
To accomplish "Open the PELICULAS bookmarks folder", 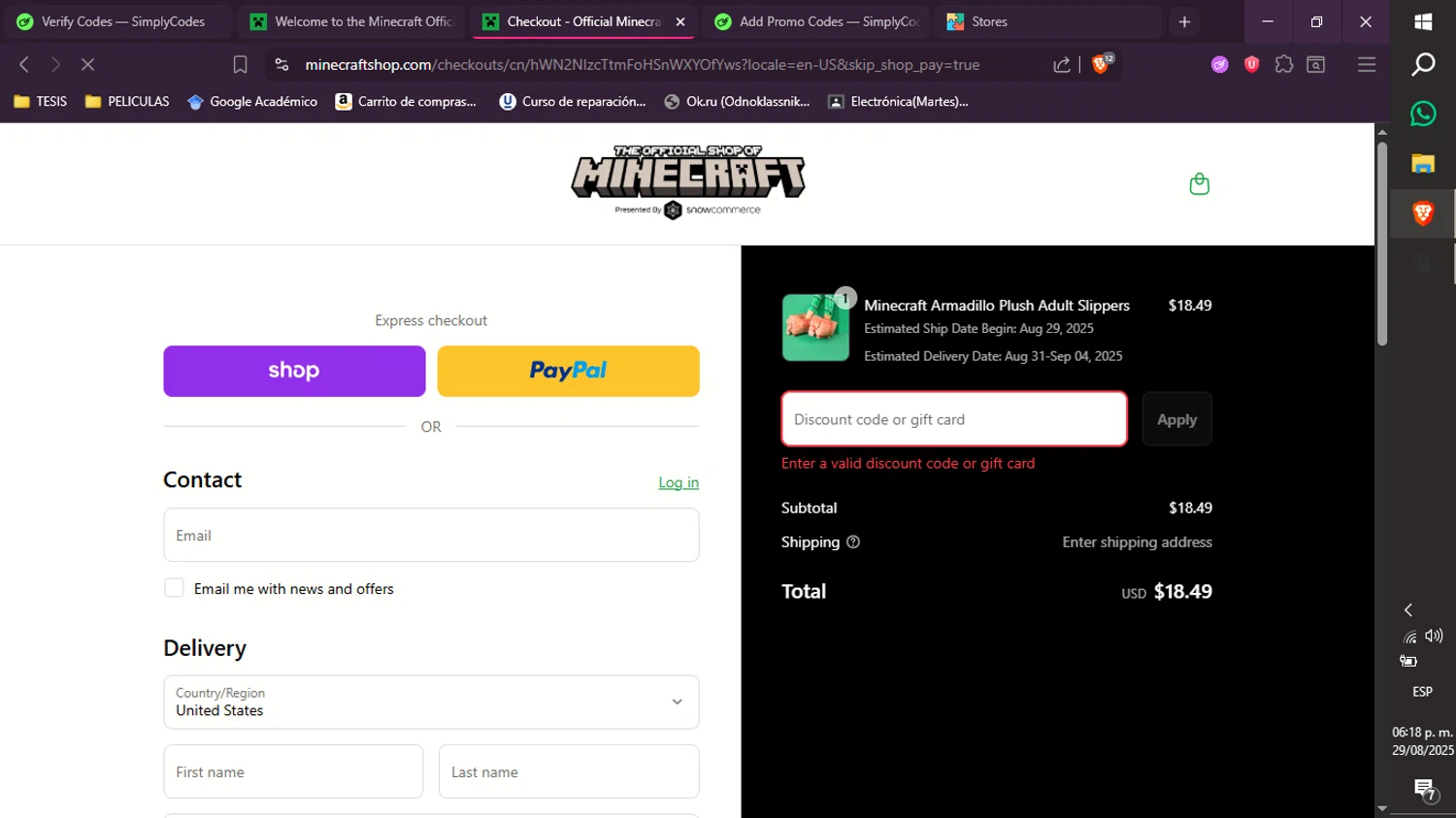I will (x=127, y=101).
